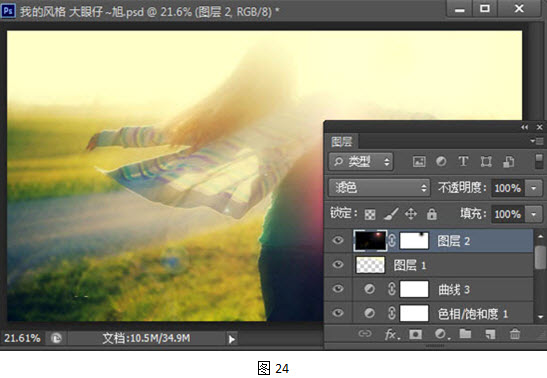Click the lock all padlock button
This screenshot has width=547, height=378.
[432, 214]
